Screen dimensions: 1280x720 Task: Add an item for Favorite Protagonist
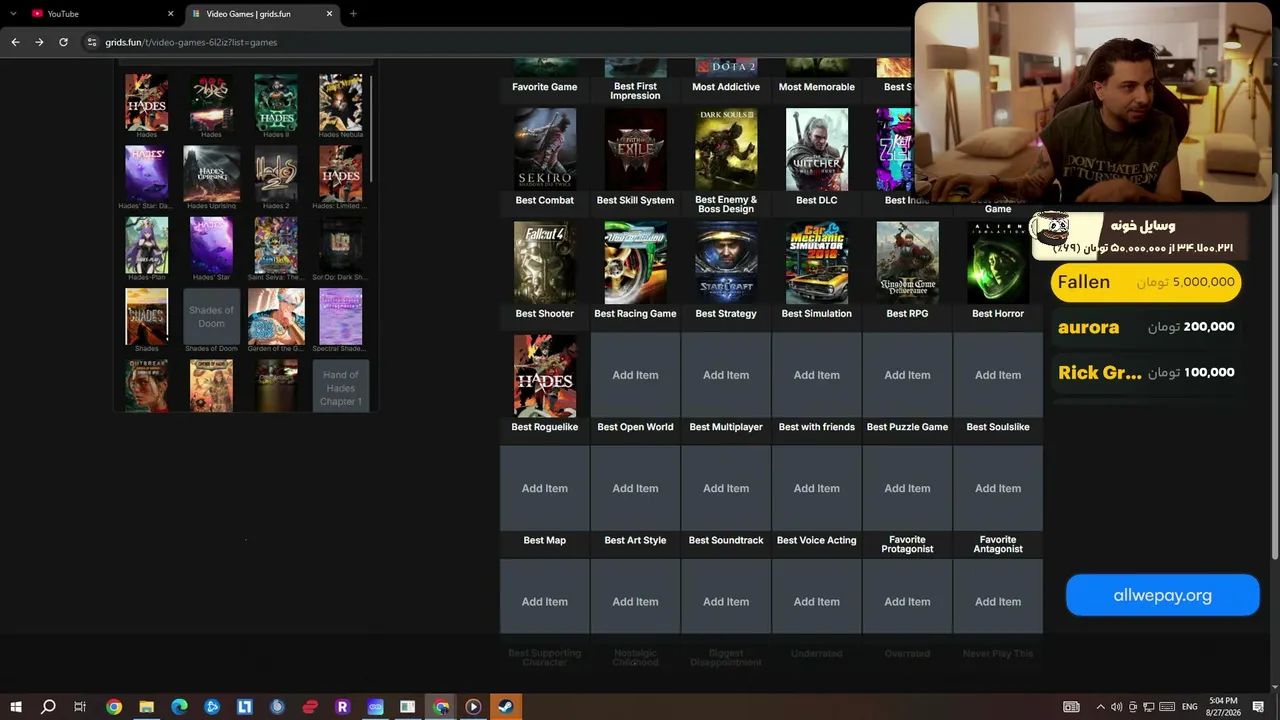[907, 488]
